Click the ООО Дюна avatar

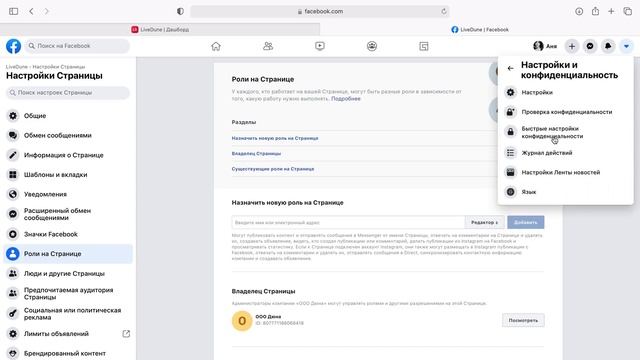[x=242, y=321]
